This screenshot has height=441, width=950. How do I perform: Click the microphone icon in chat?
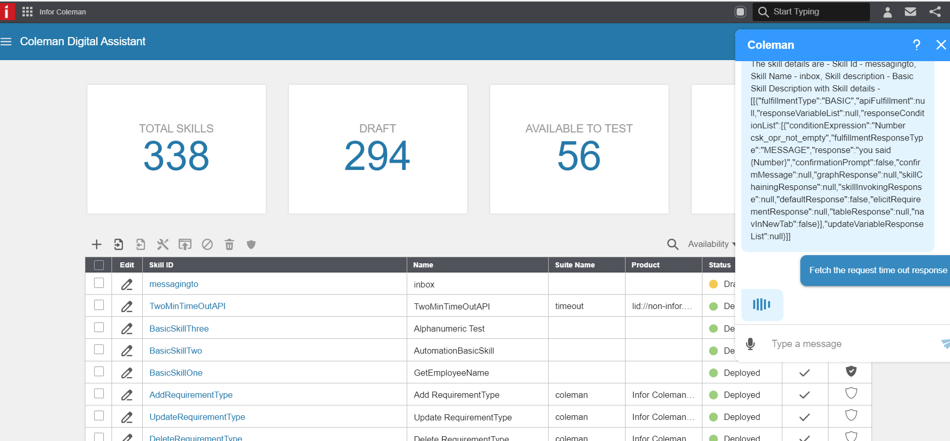[x=750, y=344]
